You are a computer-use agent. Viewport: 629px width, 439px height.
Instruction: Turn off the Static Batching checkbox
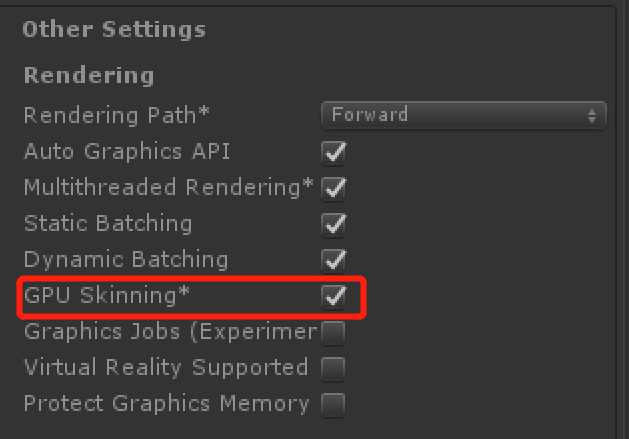click(x=334, y=224)
